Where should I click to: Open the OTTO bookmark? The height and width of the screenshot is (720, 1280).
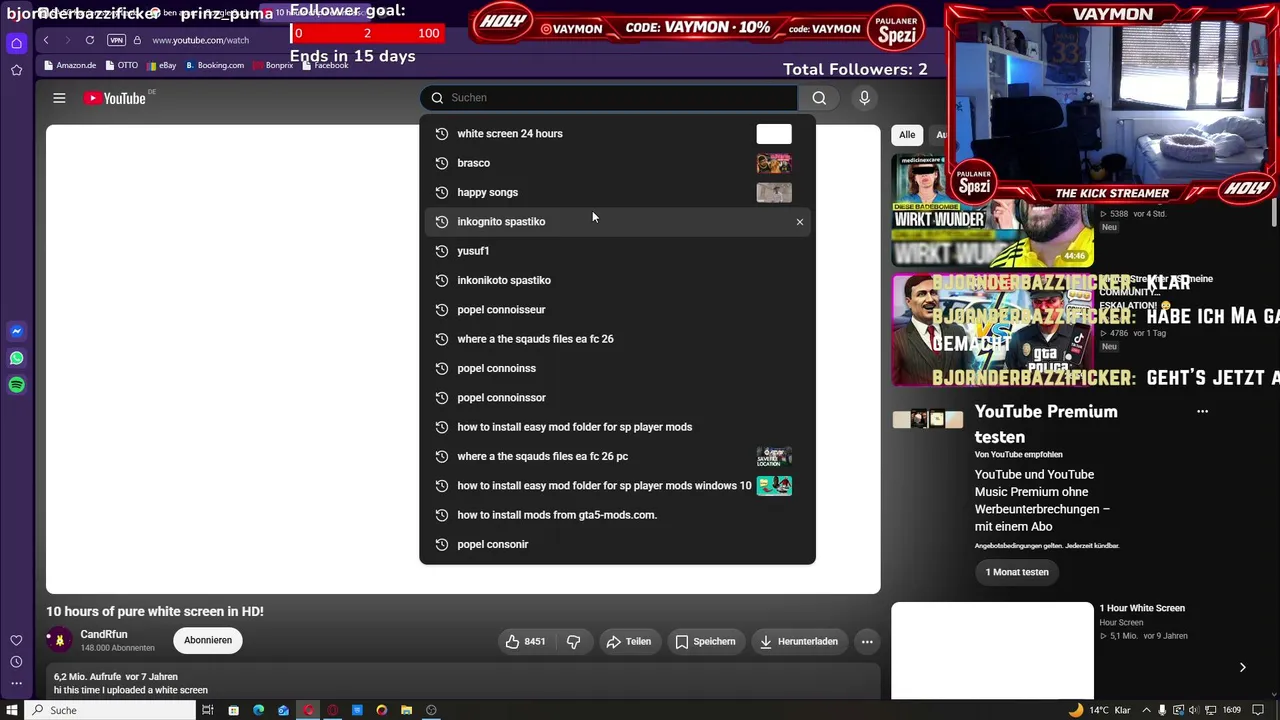coord(122,66)
